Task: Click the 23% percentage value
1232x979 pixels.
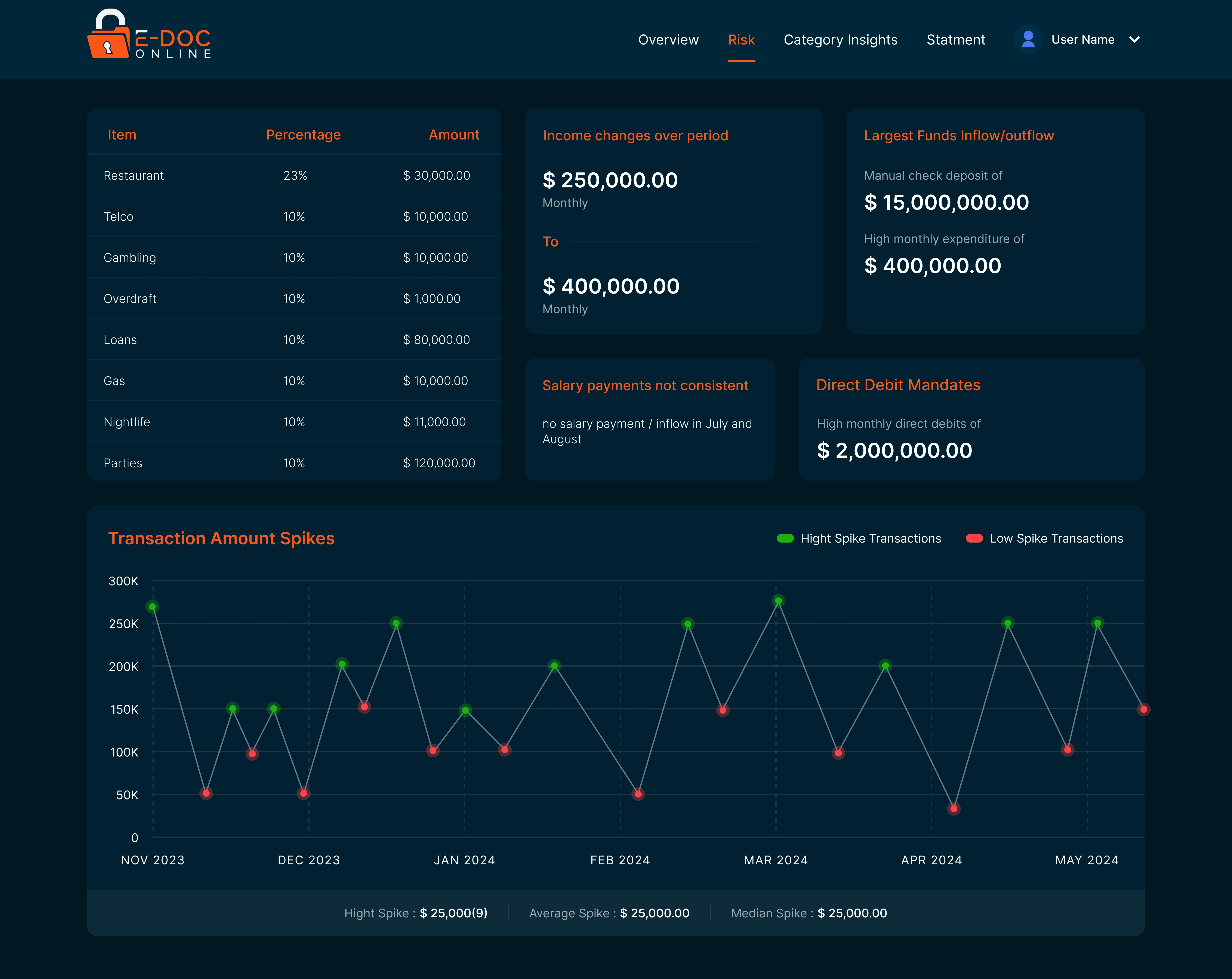Action: 295,175
